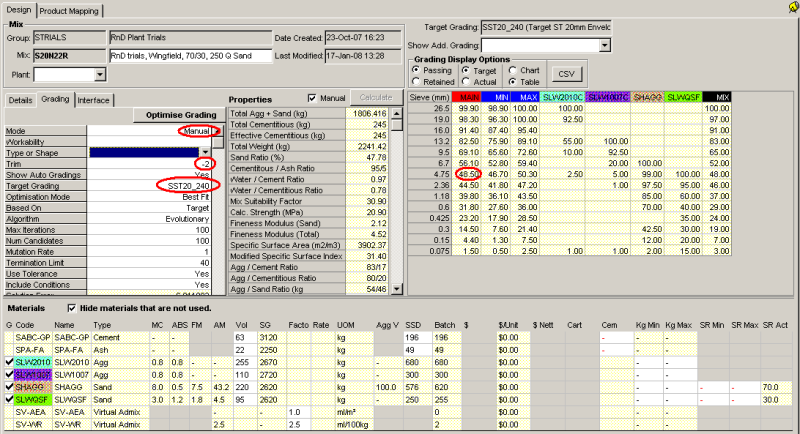
Task: Open the Details tab
Action: (20, 100)
